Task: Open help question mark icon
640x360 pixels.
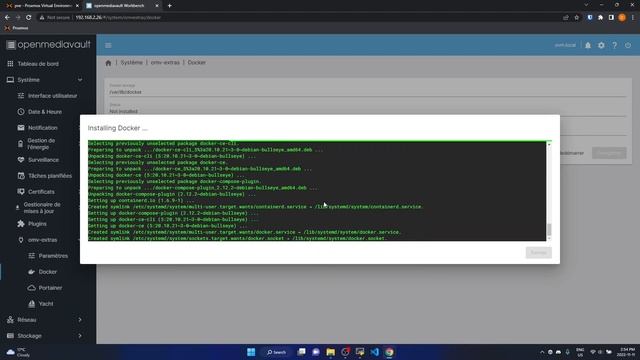Action: click(x=615, y=45)
